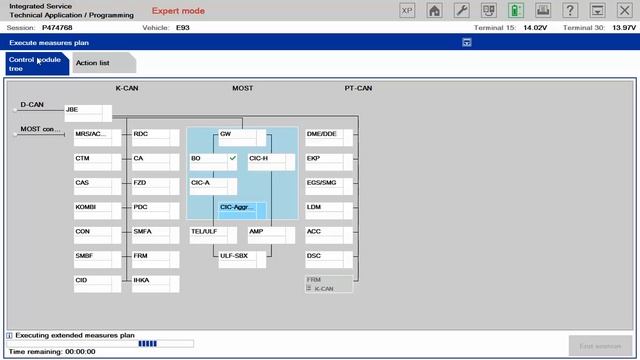This screenshot has width=640, height=360.
Task: Select the SMFA control module
Action: [x=156, y=236]
